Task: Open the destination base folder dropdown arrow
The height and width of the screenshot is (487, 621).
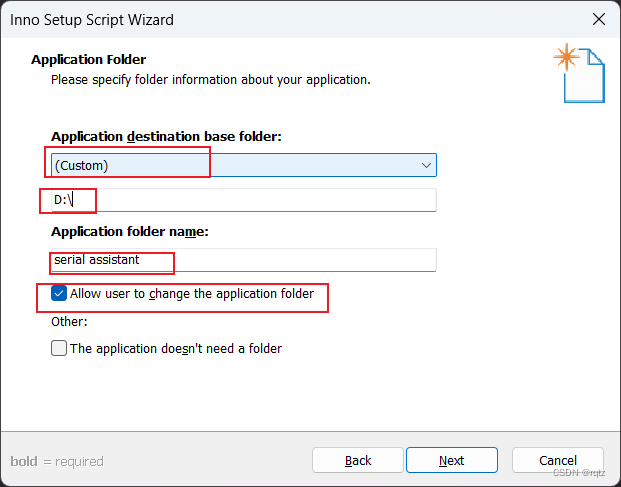Action: point(426,165)
